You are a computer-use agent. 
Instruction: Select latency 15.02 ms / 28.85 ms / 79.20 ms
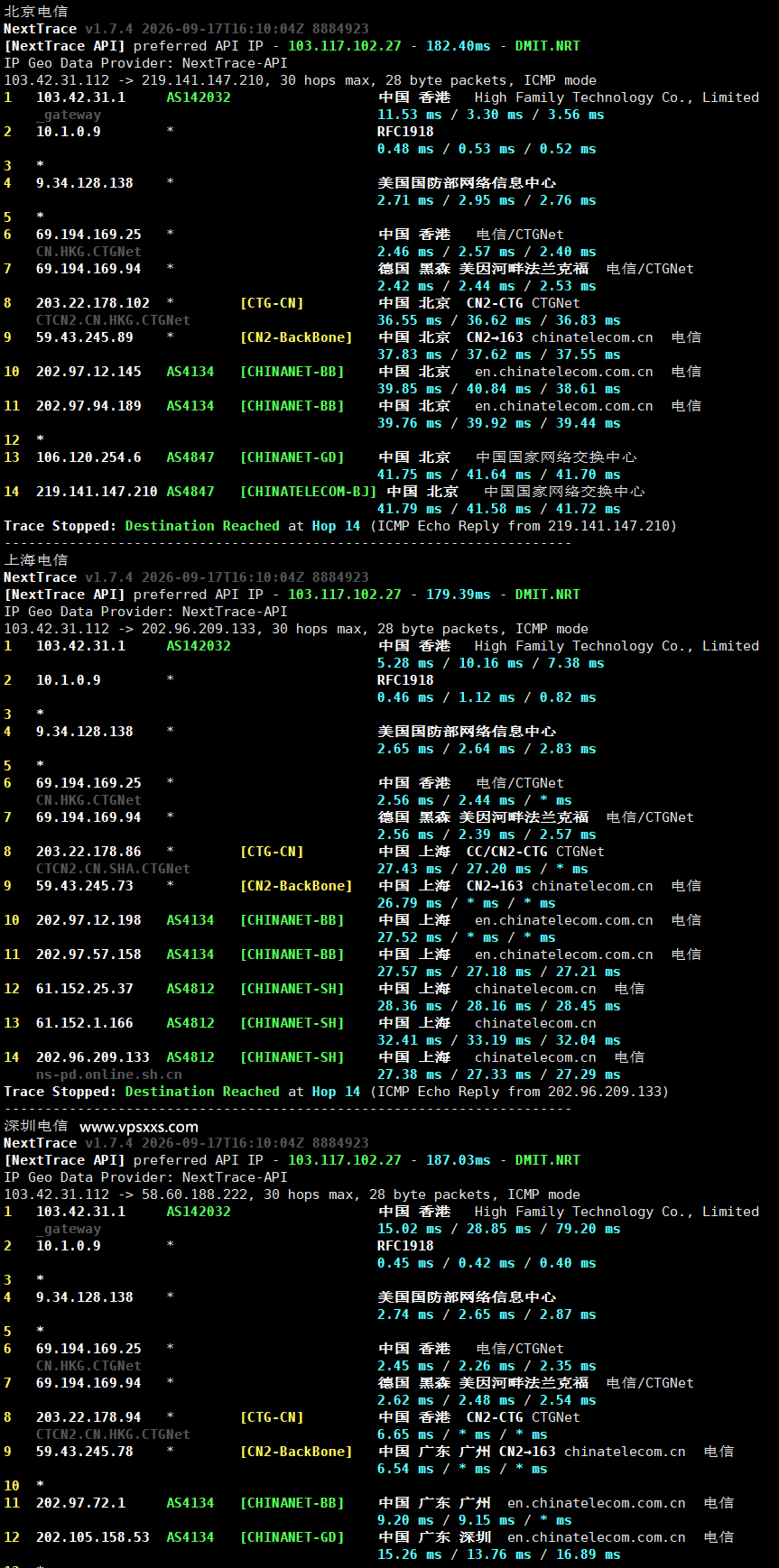point(499,1229)
